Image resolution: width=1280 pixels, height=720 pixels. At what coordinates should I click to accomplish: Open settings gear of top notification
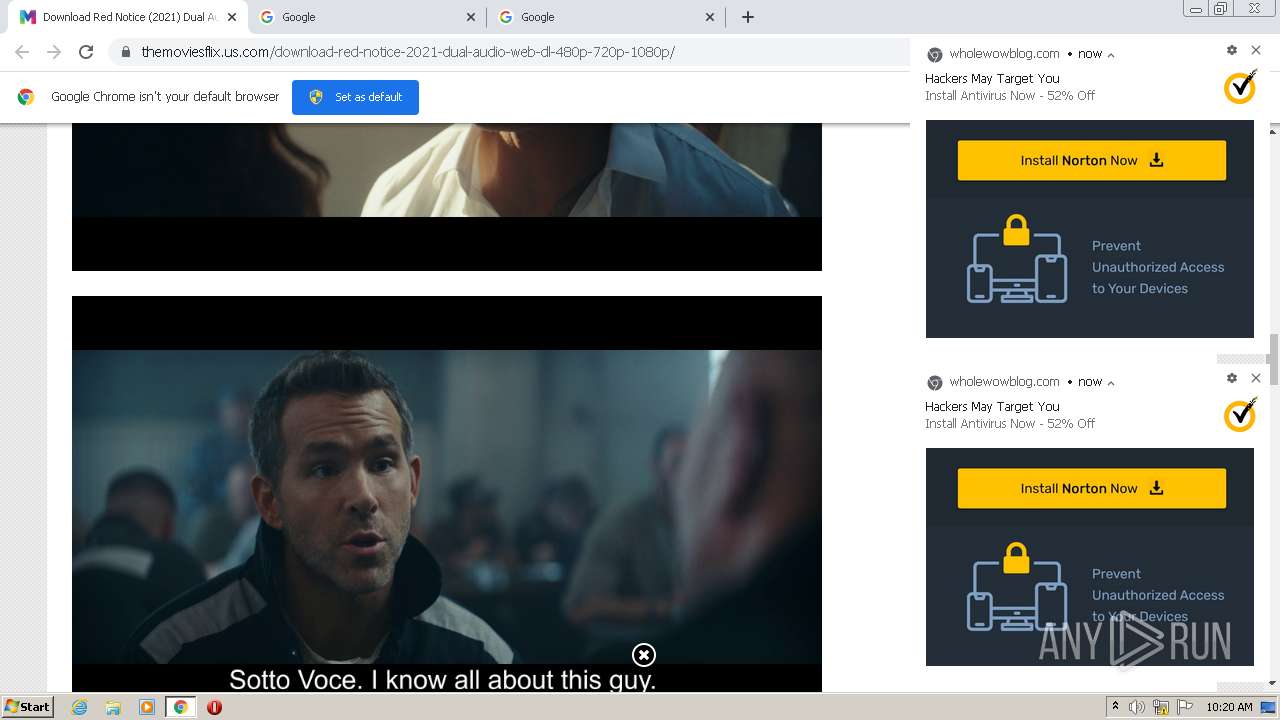click(x=1232, y=50)
